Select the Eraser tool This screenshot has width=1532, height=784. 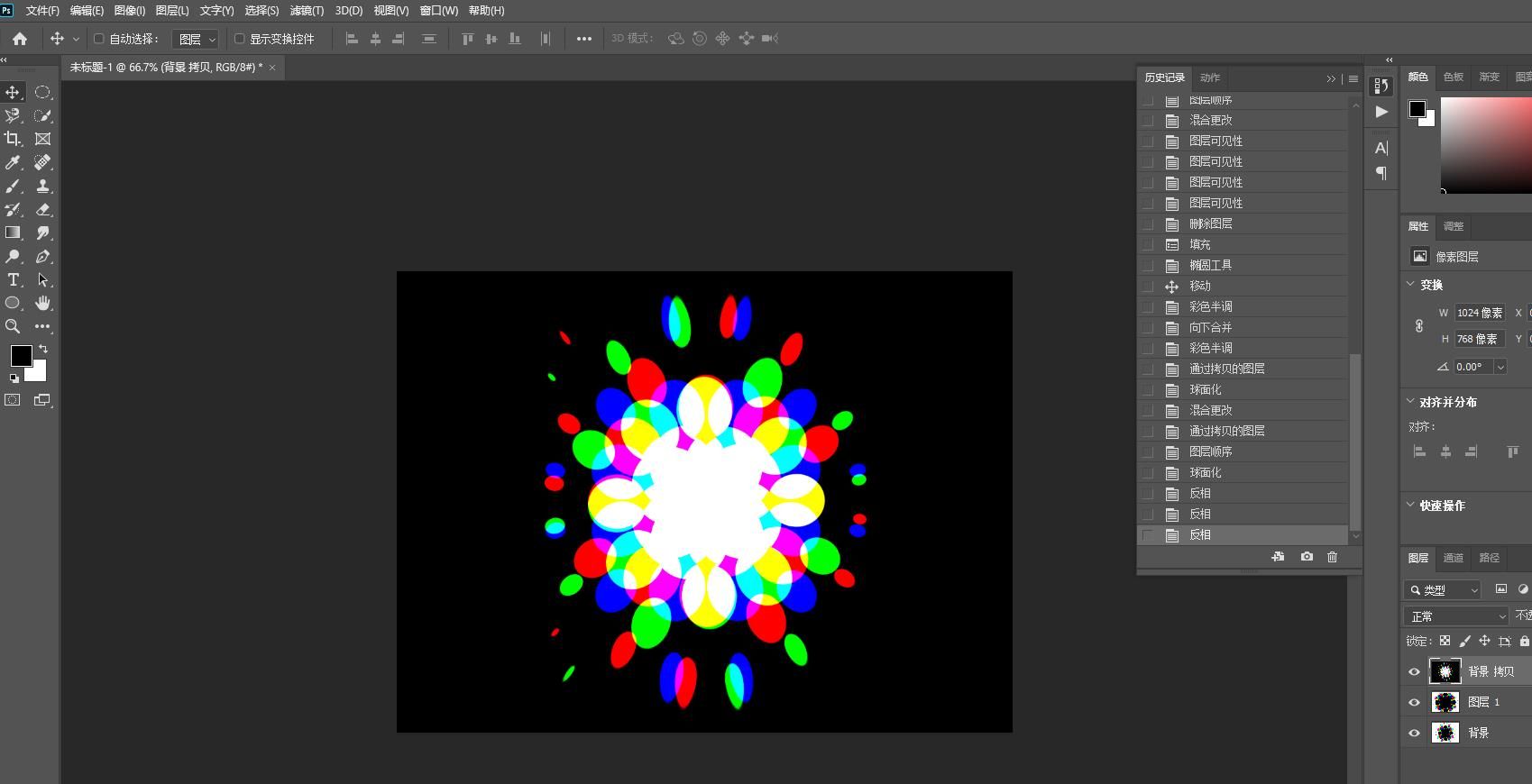coord(42,209)
